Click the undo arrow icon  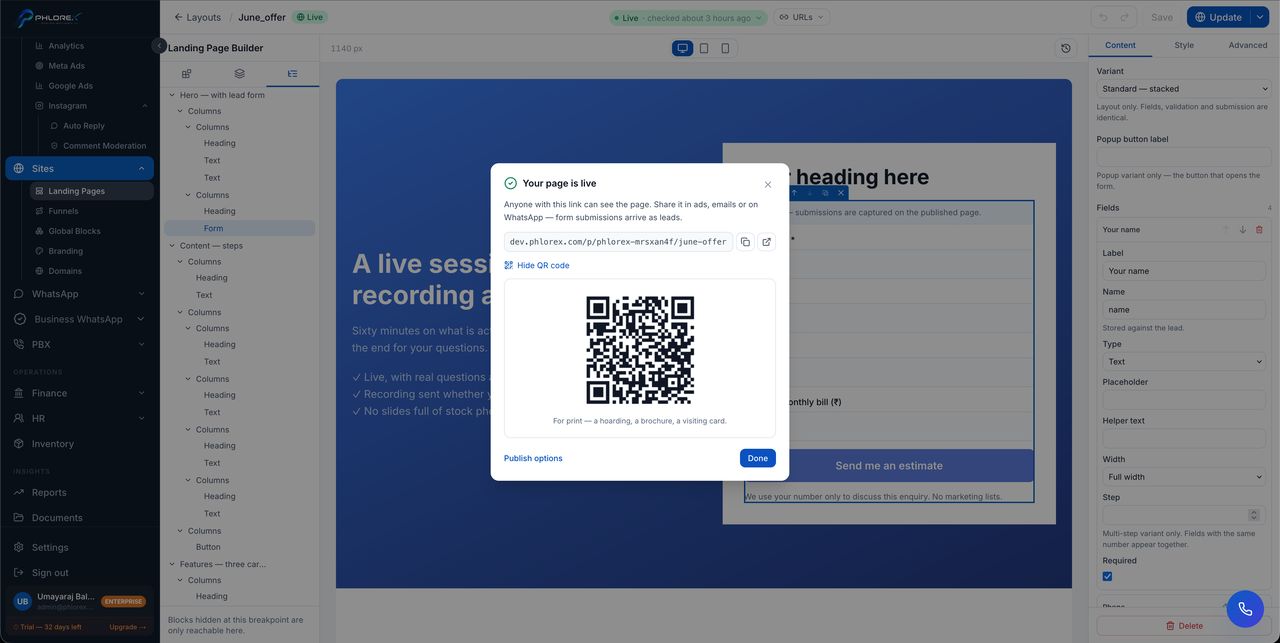1104,17
